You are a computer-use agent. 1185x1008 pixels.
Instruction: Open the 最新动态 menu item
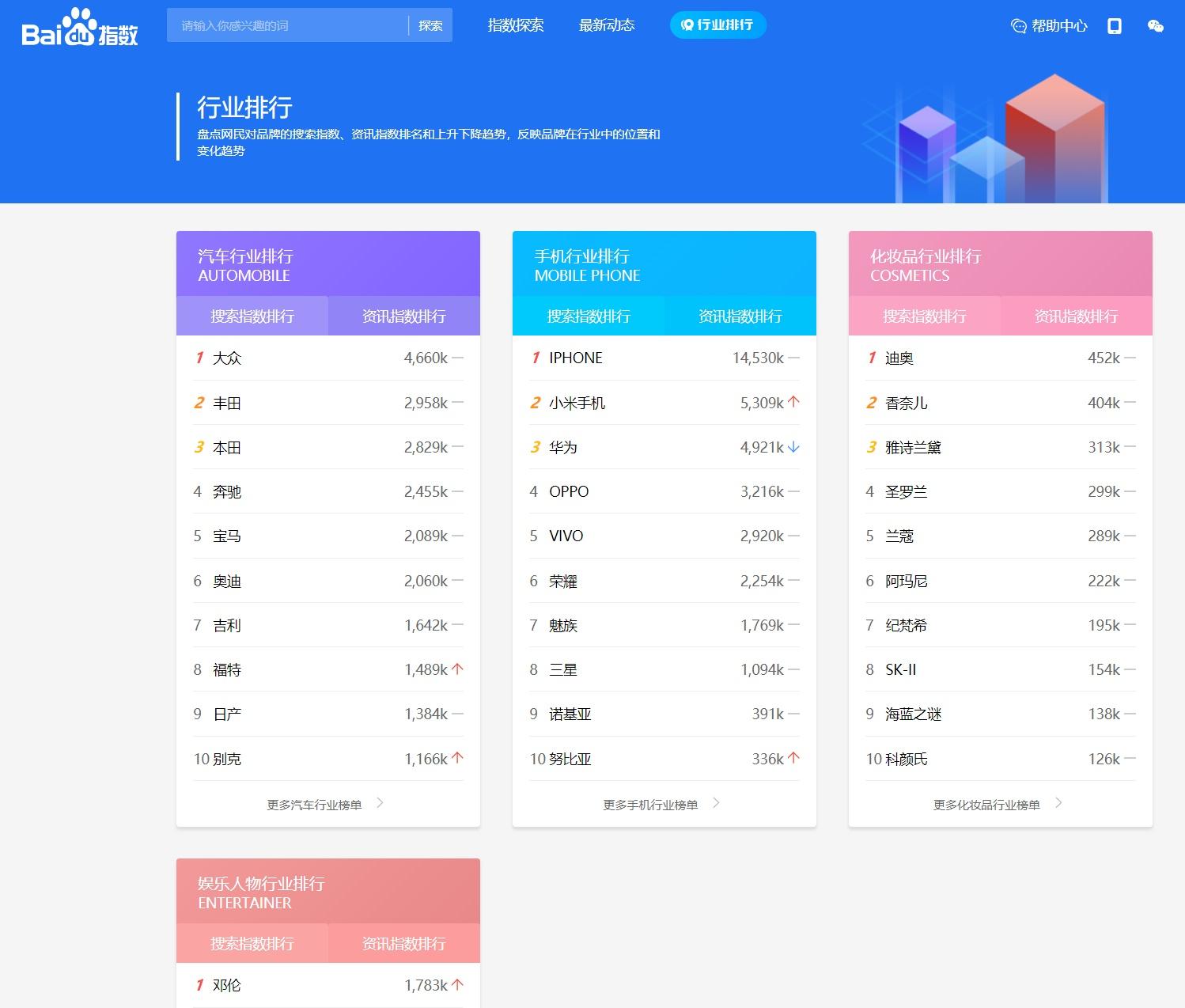click(x=606, y=25)
